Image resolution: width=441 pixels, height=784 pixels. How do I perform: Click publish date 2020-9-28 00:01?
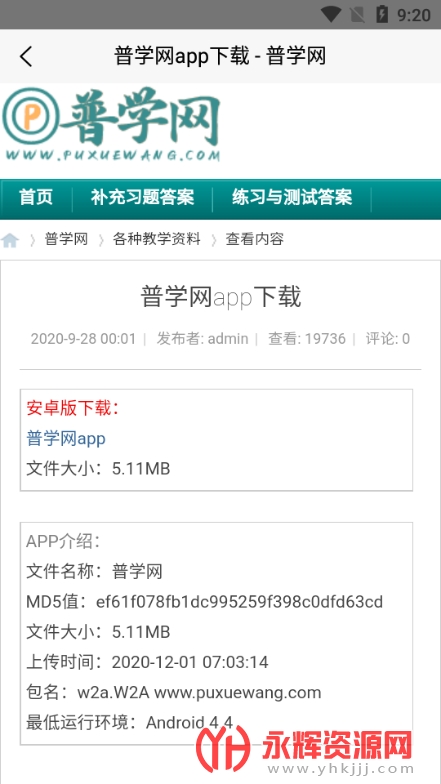83,339
